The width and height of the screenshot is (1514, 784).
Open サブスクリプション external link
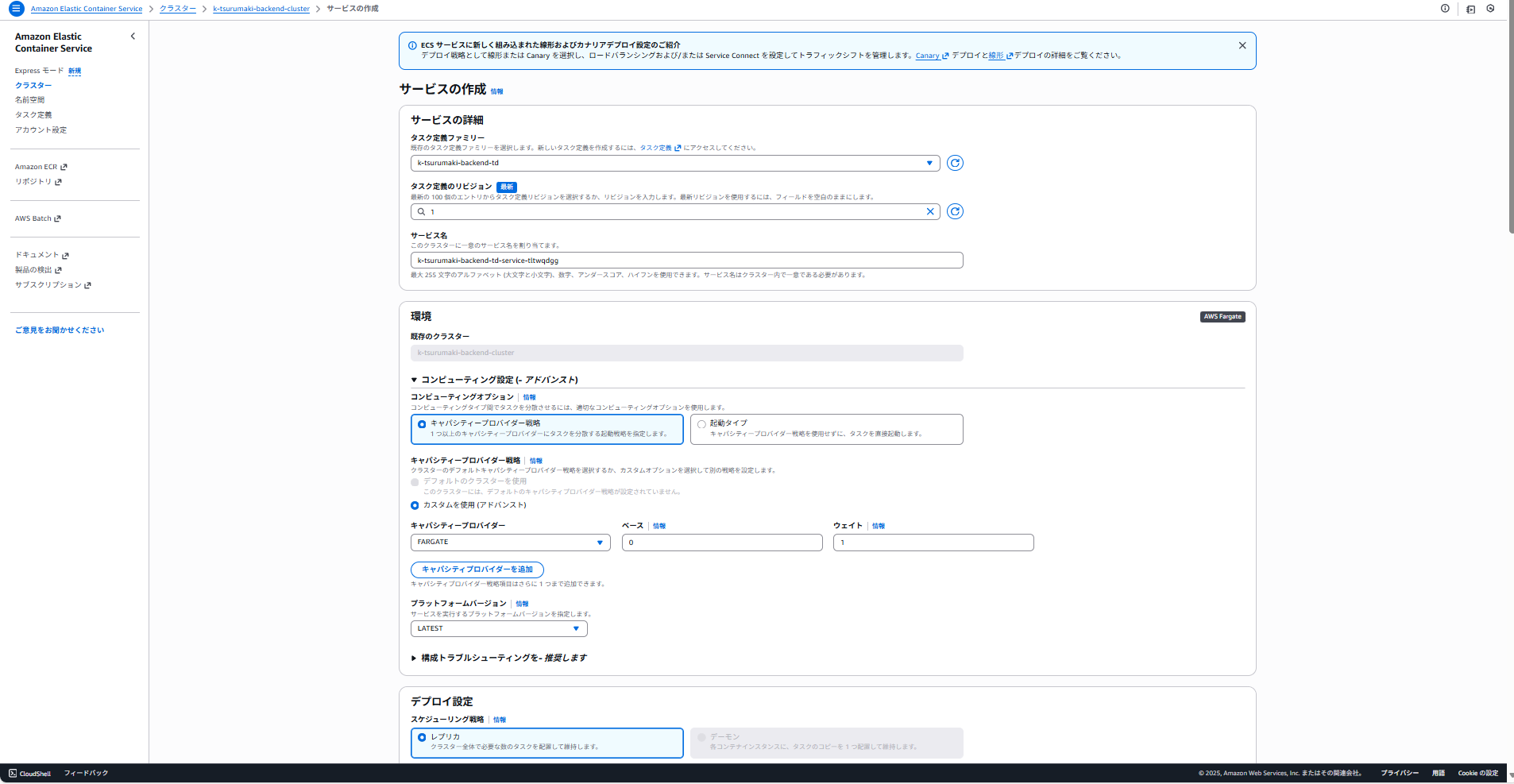click(x=53, y=285)
